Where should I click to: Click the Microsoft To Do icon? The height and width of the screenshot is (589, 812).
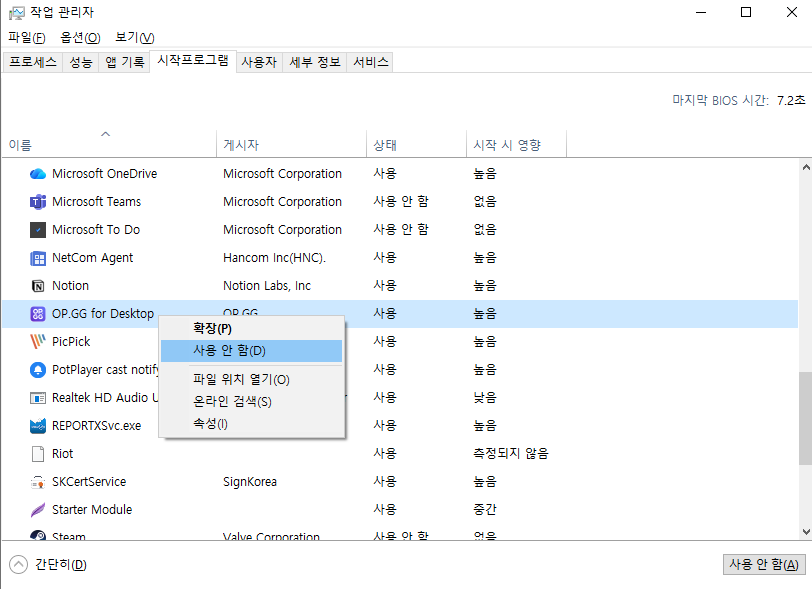(x=38, y=229)
